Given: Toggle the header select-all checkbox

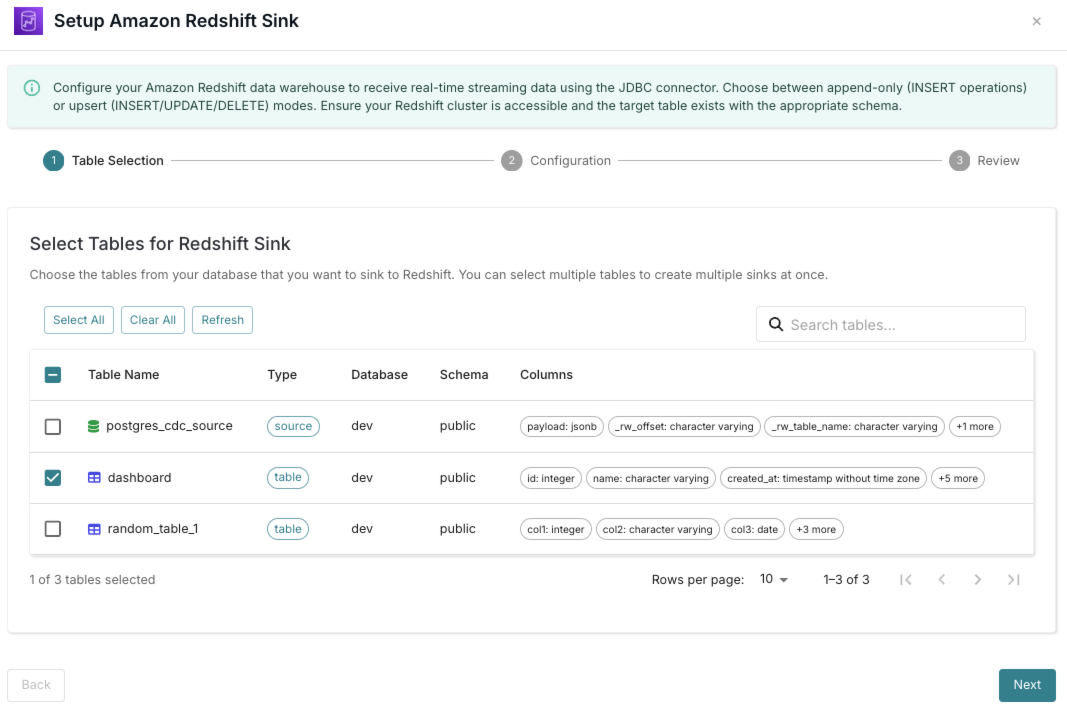Looking at the screenshot, I should [x=52, y=375].
